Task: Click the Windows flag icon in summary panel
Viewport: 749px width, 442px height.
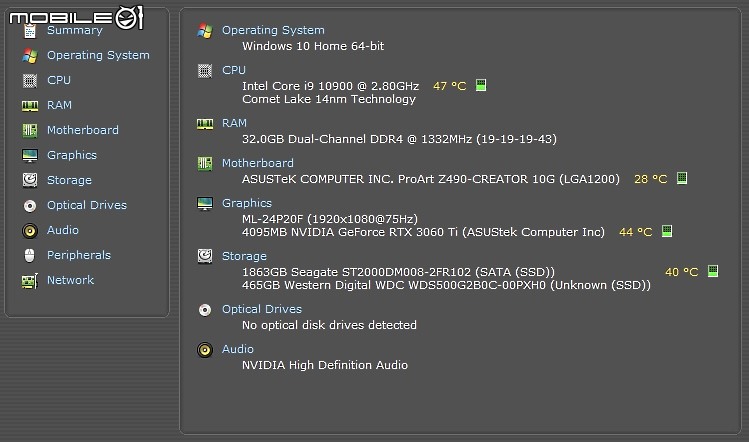Action: [205, 31]
